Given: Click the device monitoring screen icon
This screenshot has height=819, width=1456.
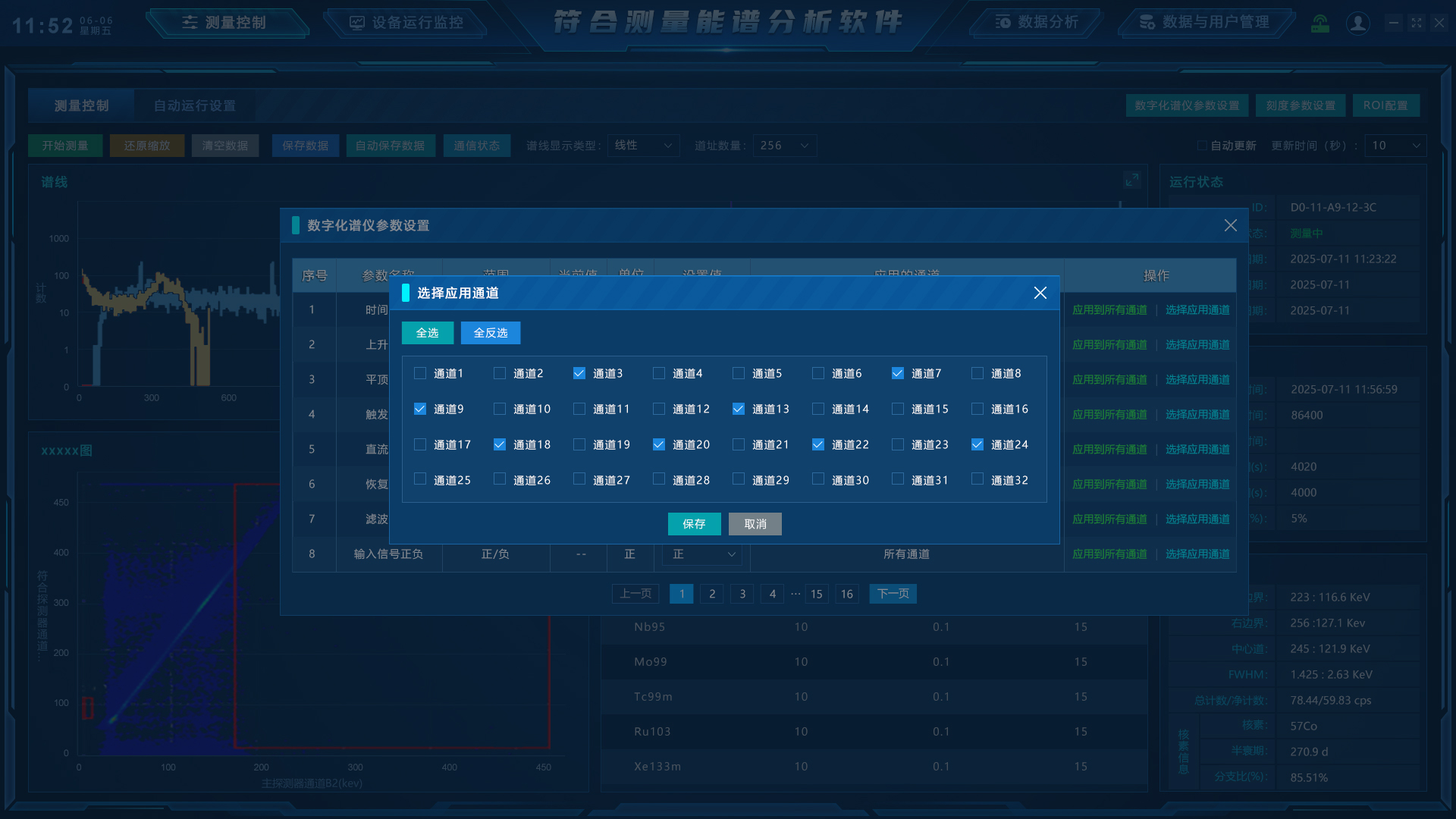Looking at the screenshot, I should [356, 23].
